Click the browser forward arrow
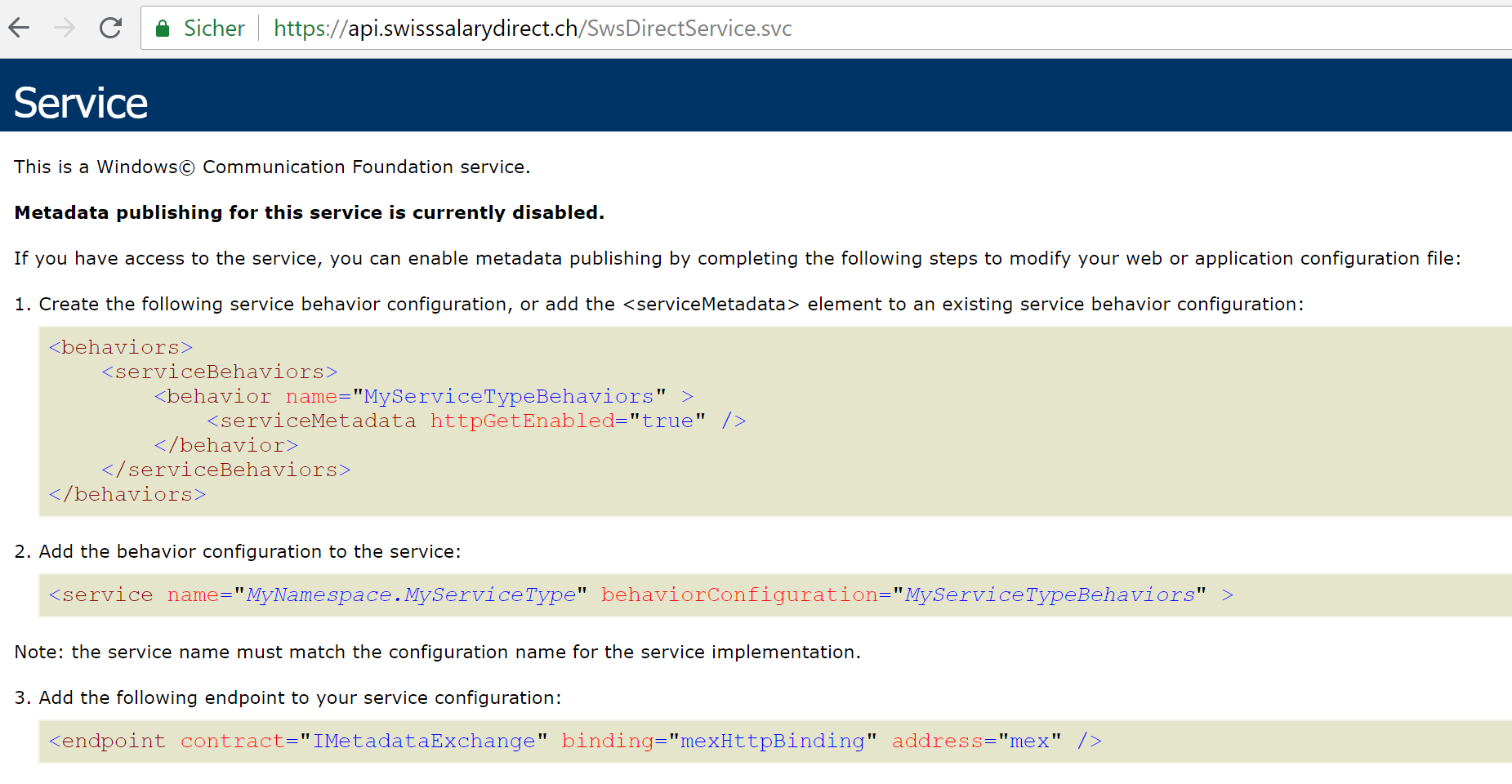The width and height of the screenshot is (1512, 784). pyautogui.click(x=65, y=28)
